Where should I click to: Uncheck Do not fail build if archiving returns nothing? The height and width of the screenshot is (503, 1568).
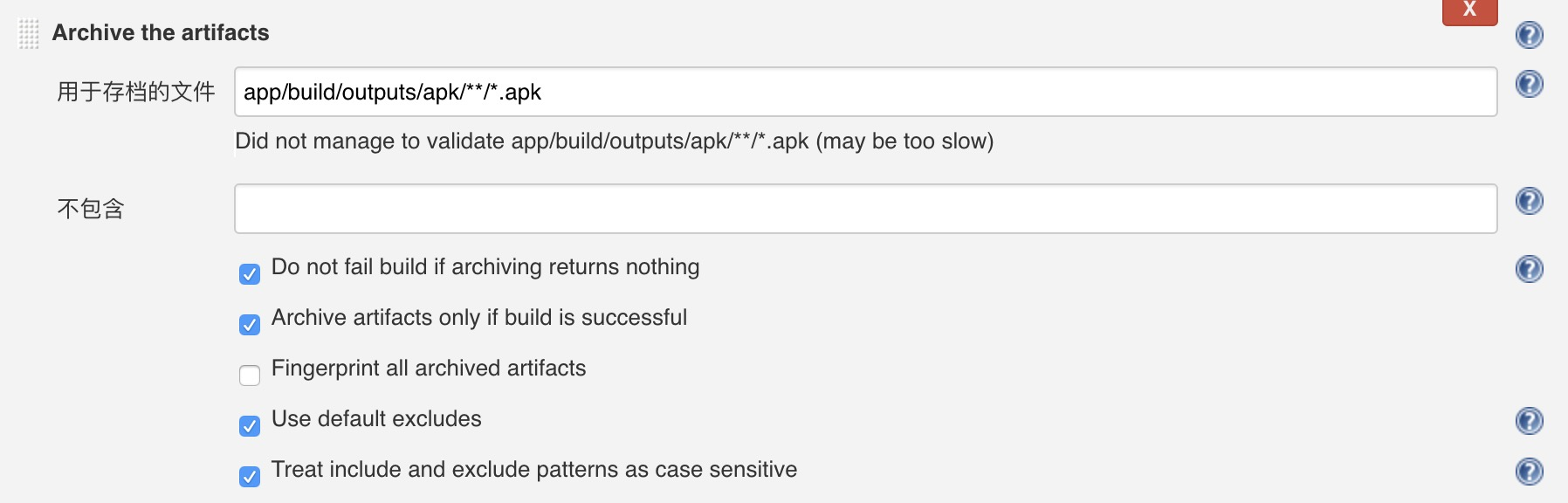click(250, 274)
